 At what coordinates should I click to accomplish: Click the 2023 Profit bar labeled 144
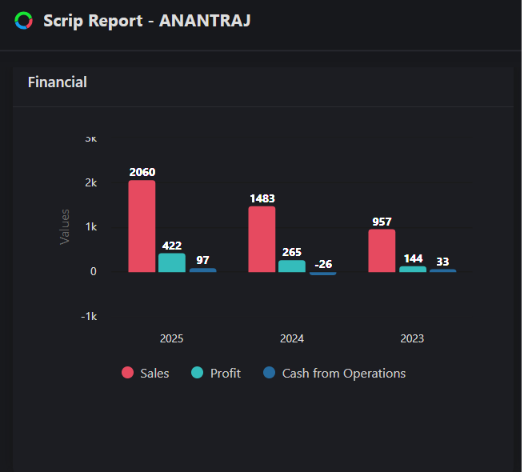click(x=413, y=269)
